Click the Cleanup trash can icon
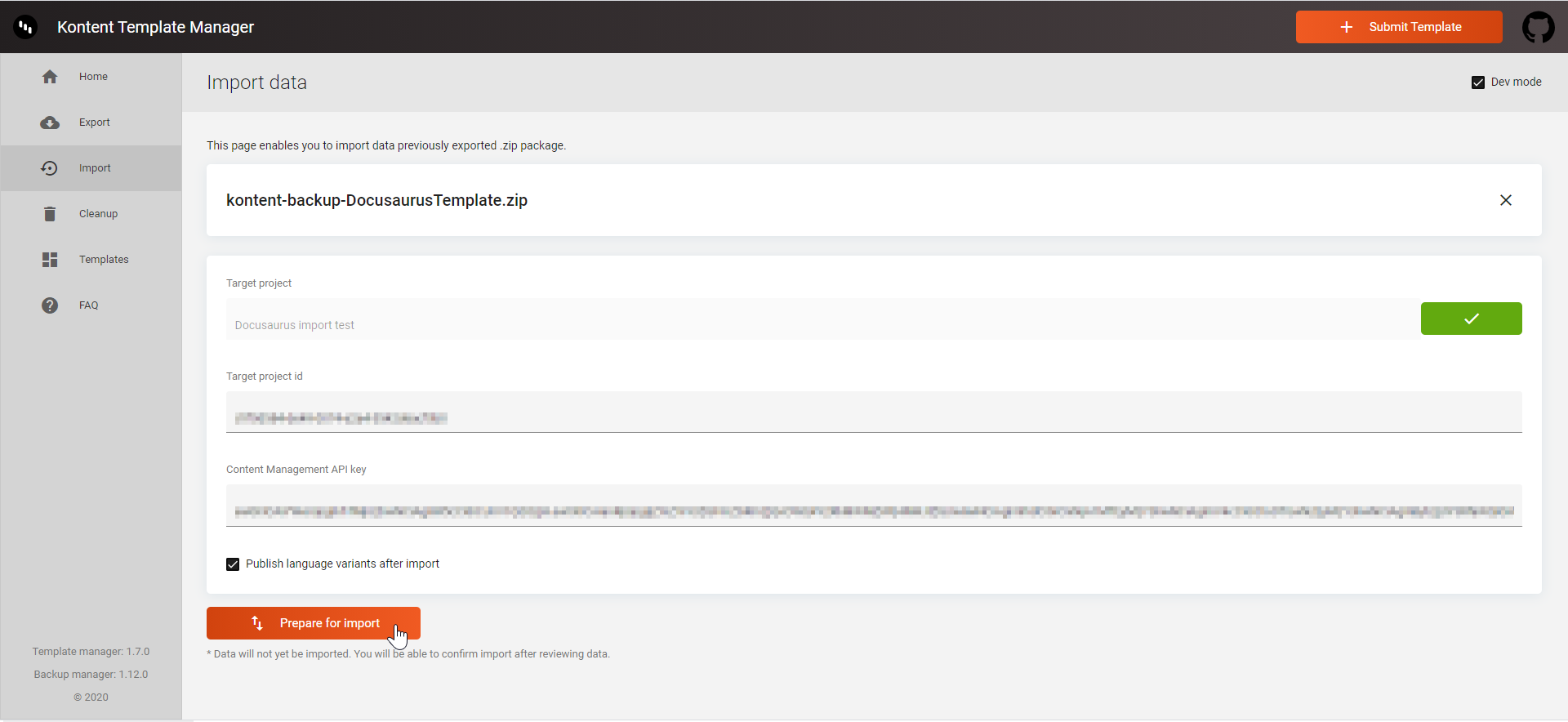1568x722 pixels. [50, 214]
